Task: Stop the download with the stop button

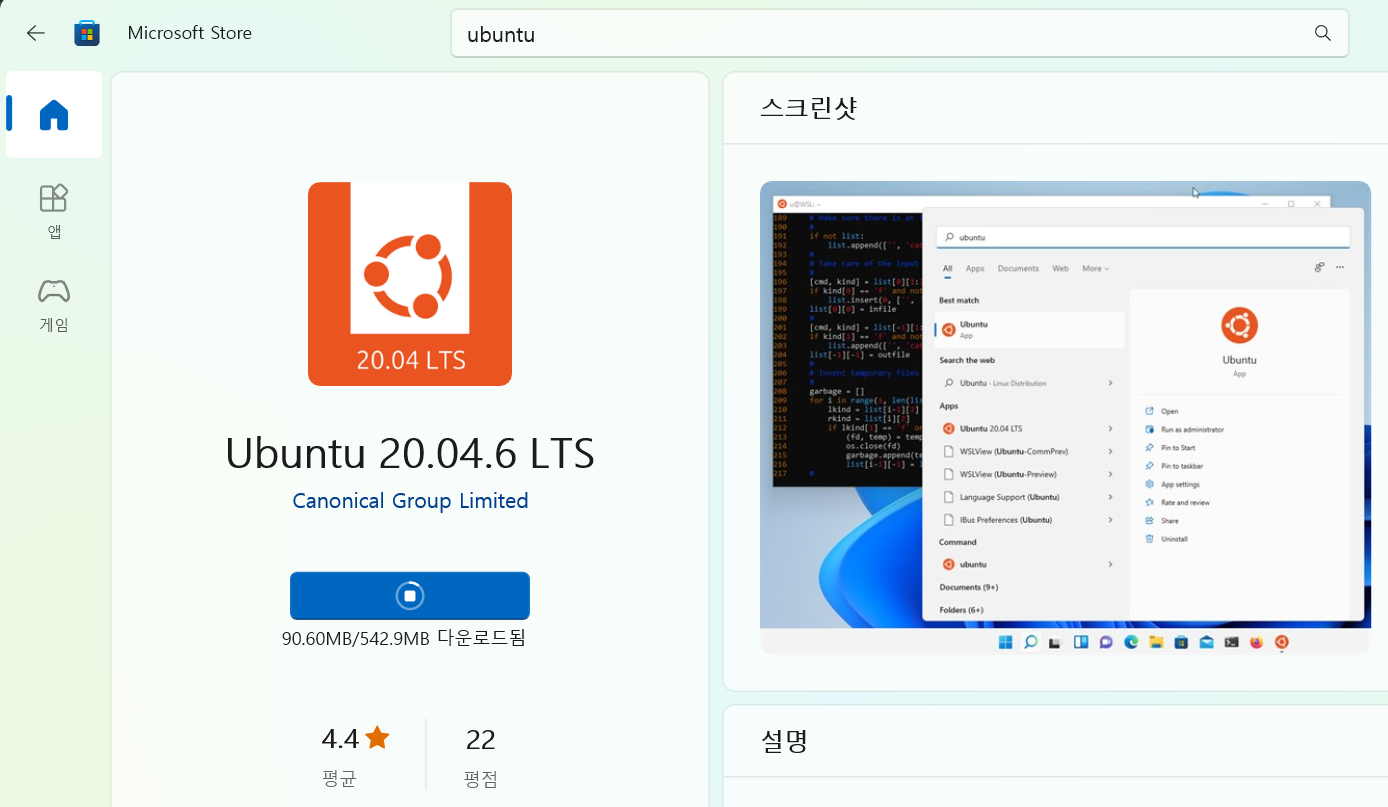Action: click(x=410, y=596)
